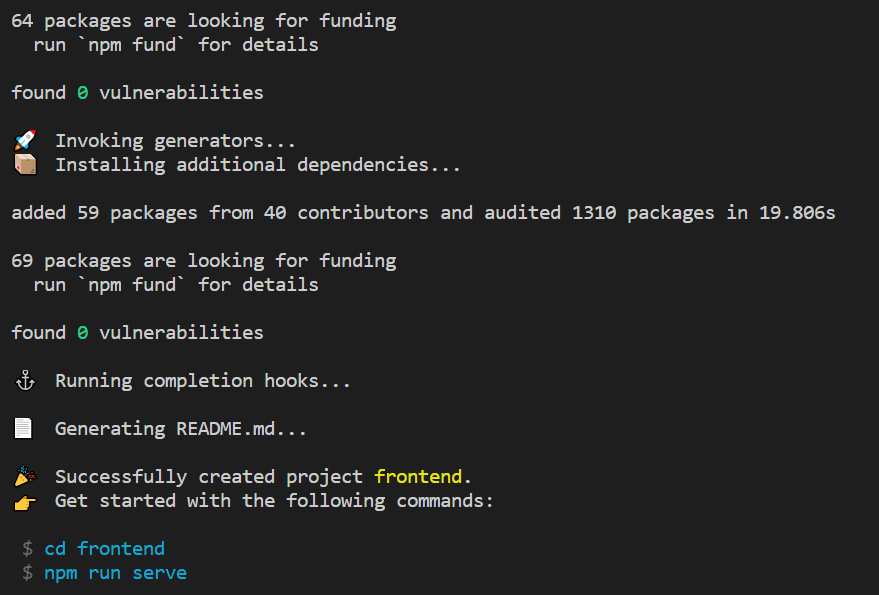The height and width of the screenshot is (595, 879).
Task: Click the rocket emoji before Invoking generators
Action: (25, 140)
